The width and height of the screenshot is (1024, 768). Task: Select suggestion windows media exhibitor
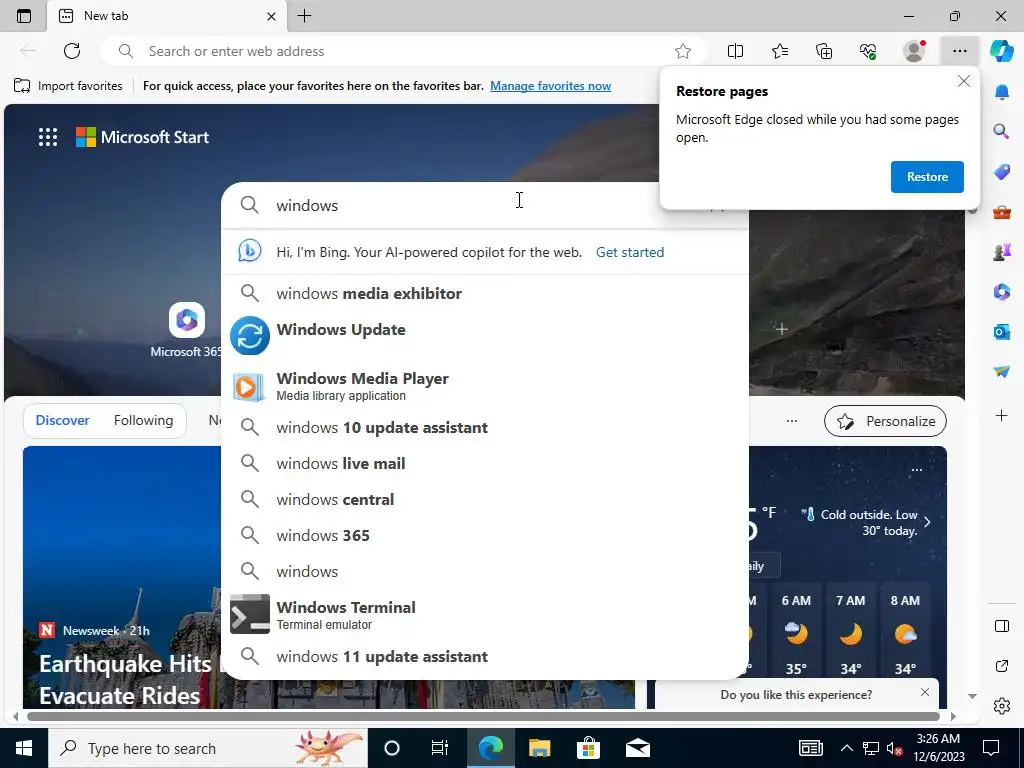tap(485, 293)
